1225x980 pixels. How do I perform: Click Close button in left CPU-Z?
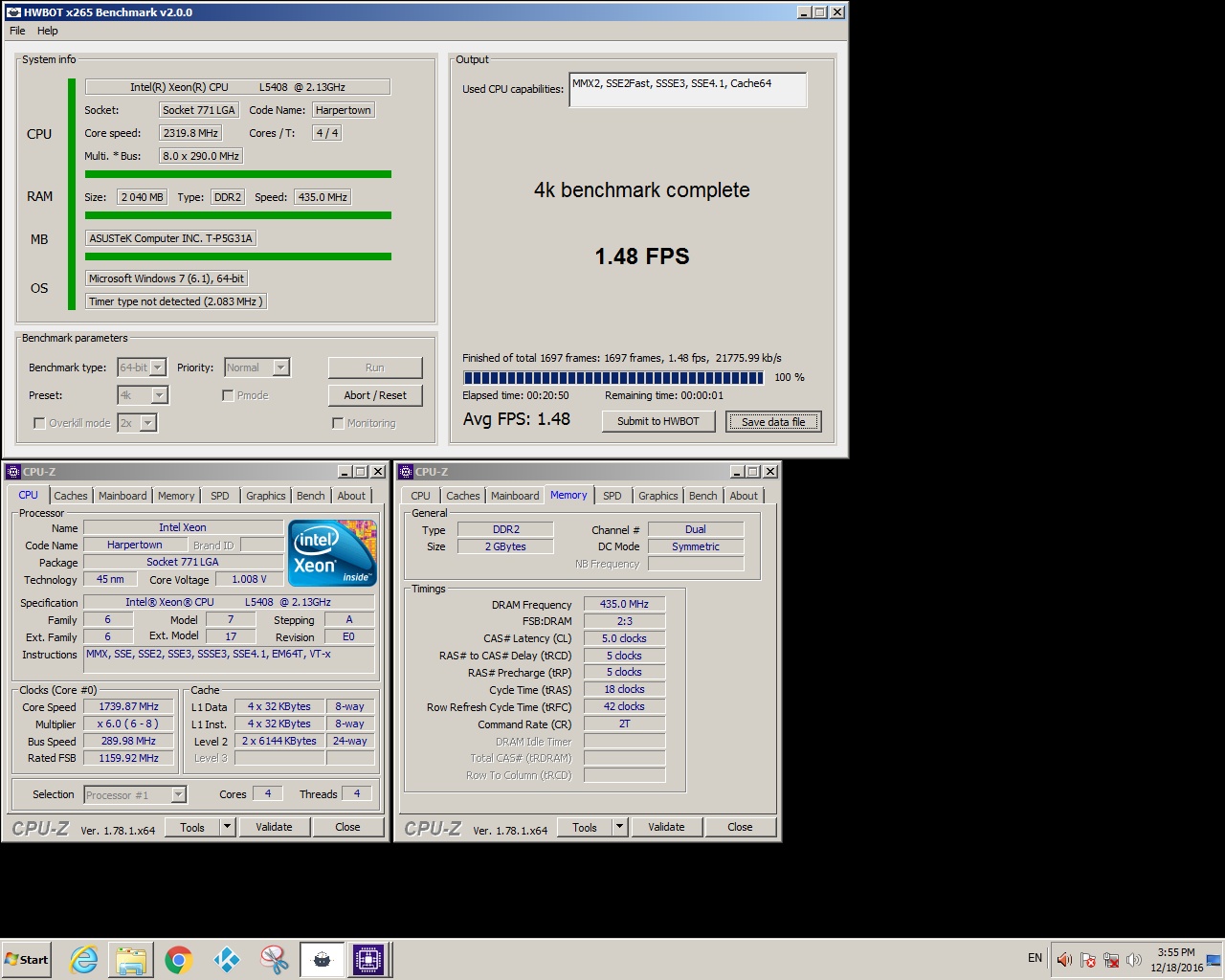coord(347,827)
